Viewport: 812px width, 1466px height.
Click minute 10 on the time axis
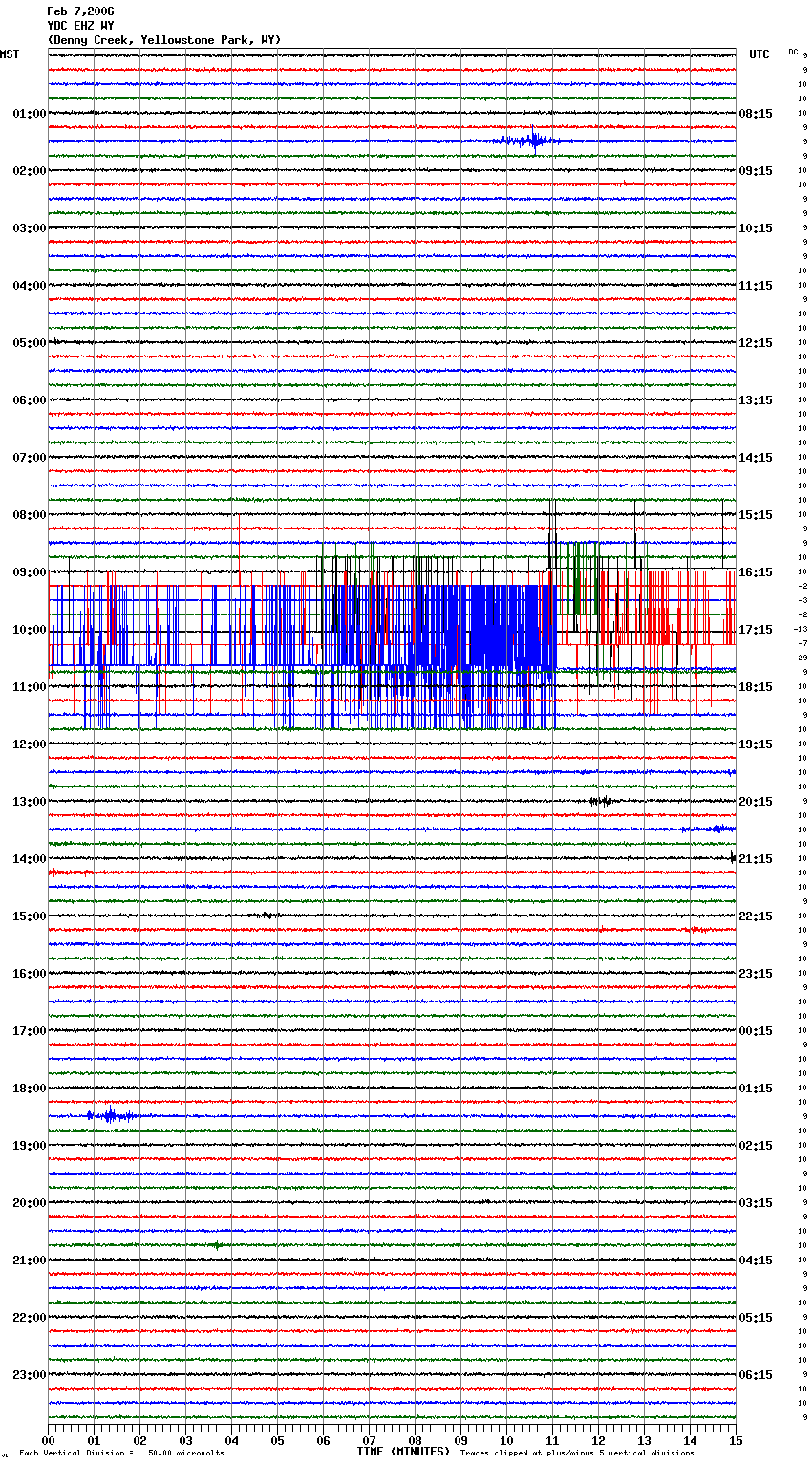pos(507,1440)
